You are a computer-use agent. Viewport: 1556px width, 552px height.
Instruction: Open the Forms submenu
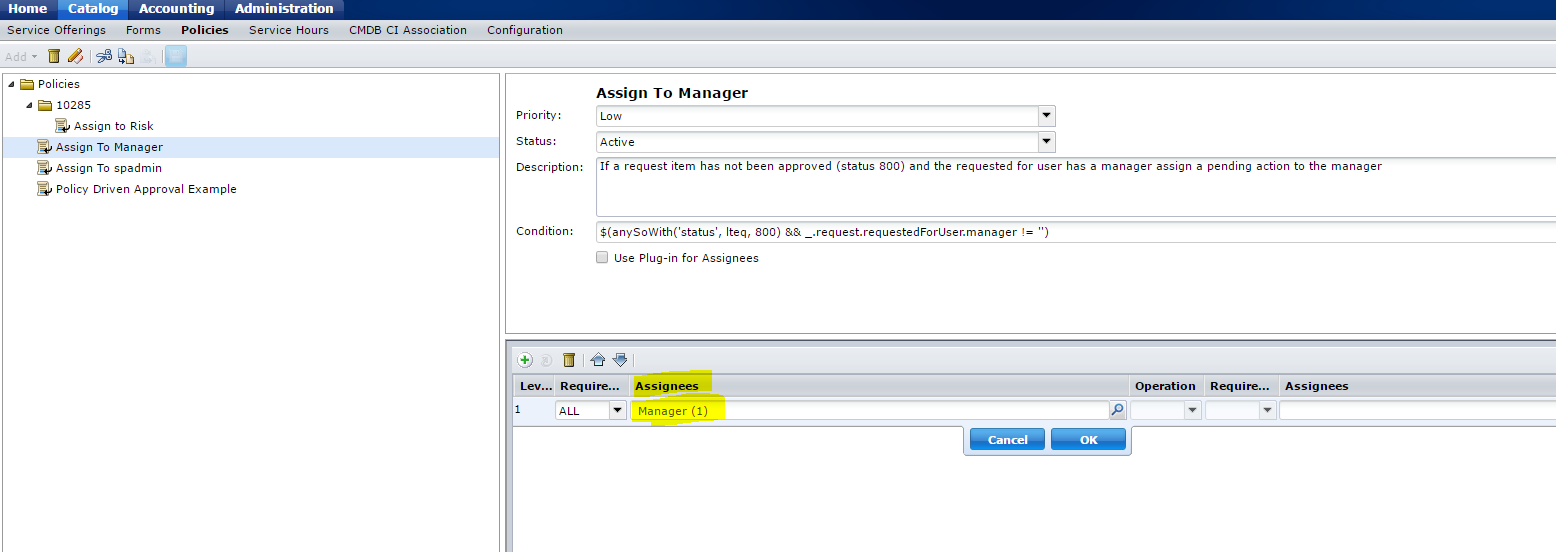tap(143, 30)
